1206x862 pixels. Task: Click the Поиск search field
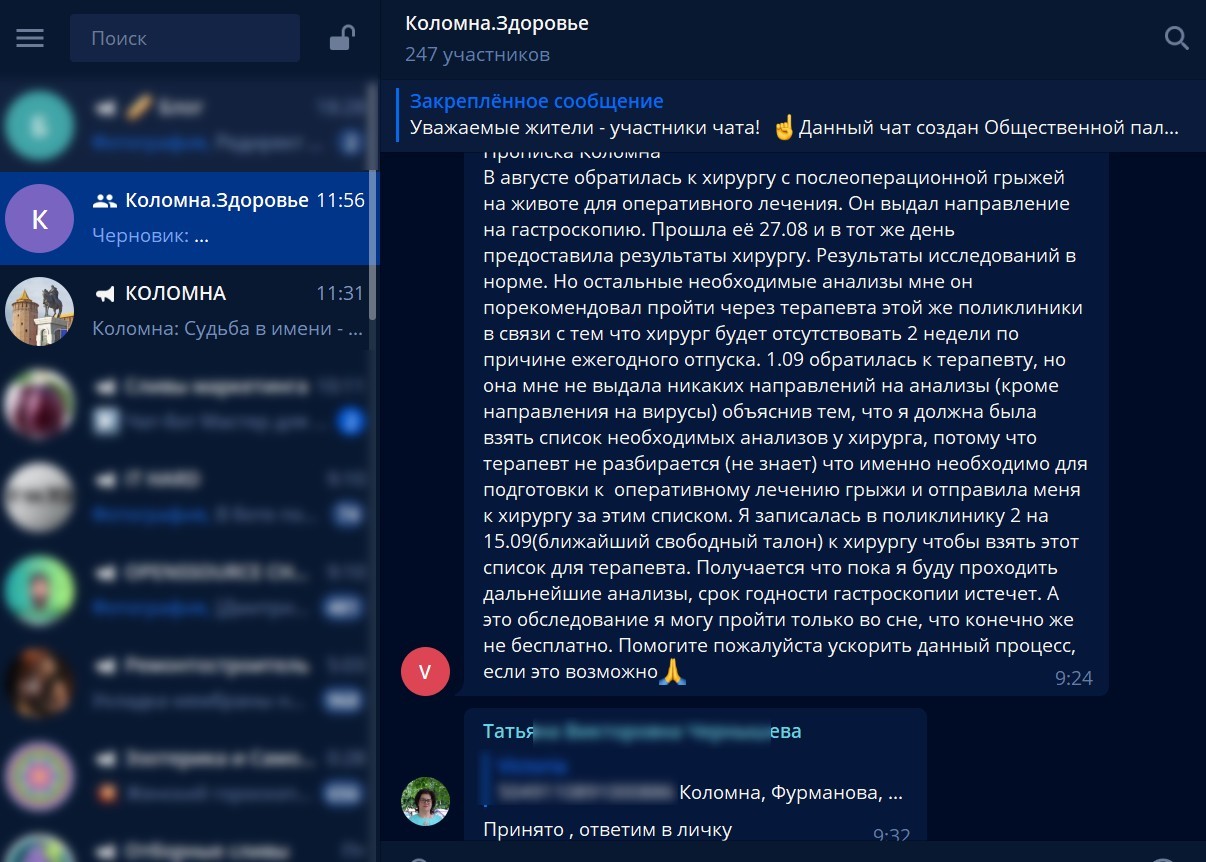point(185,39)
